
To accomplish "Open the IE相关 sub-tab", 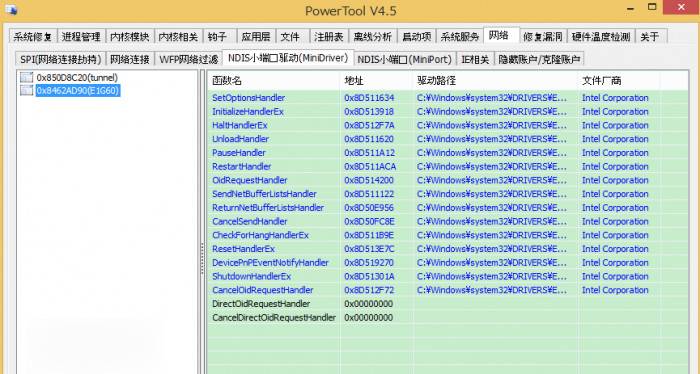I will [475, 59].
